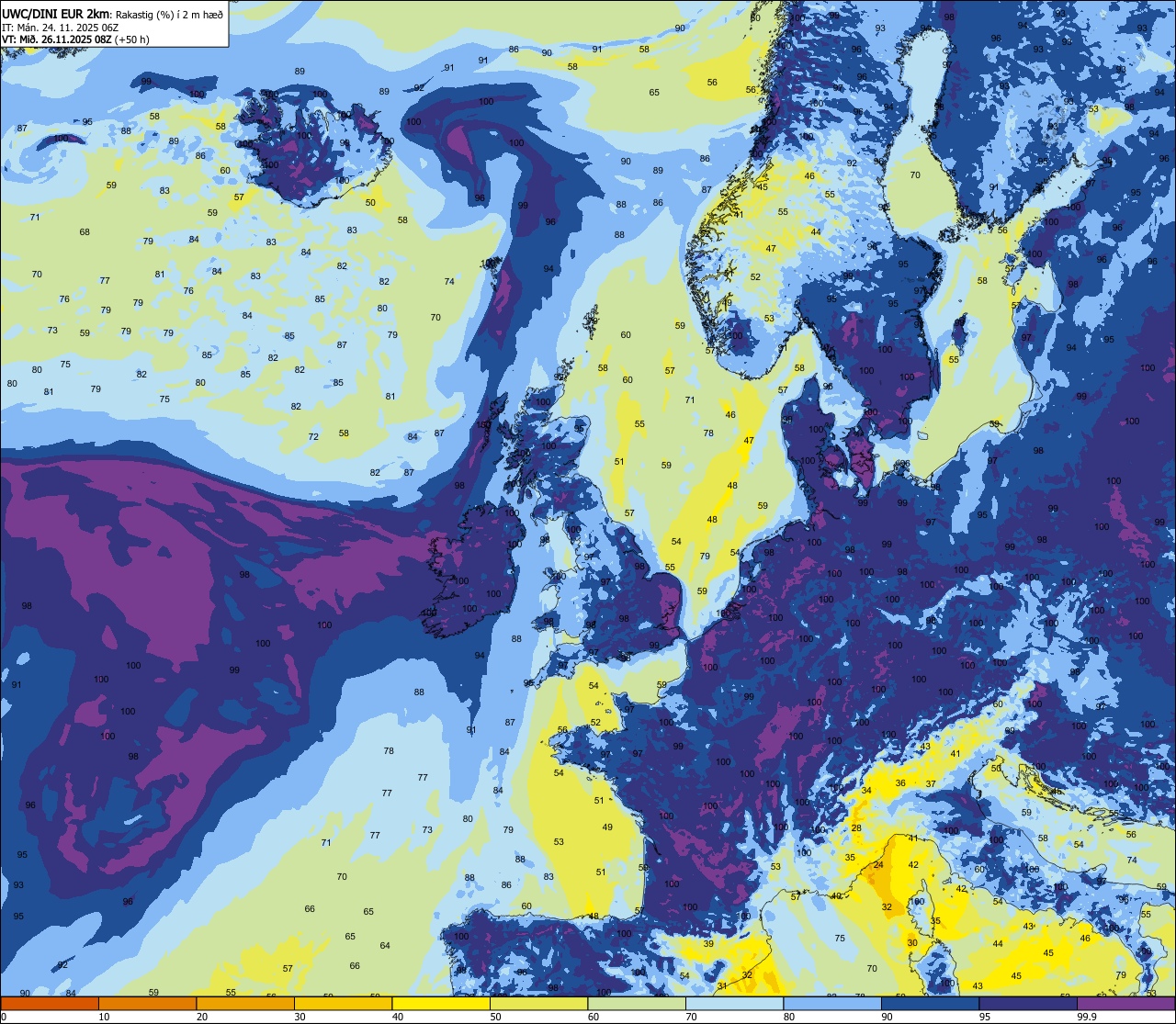Click the '68' humidity value on the map

coord(85,232)
